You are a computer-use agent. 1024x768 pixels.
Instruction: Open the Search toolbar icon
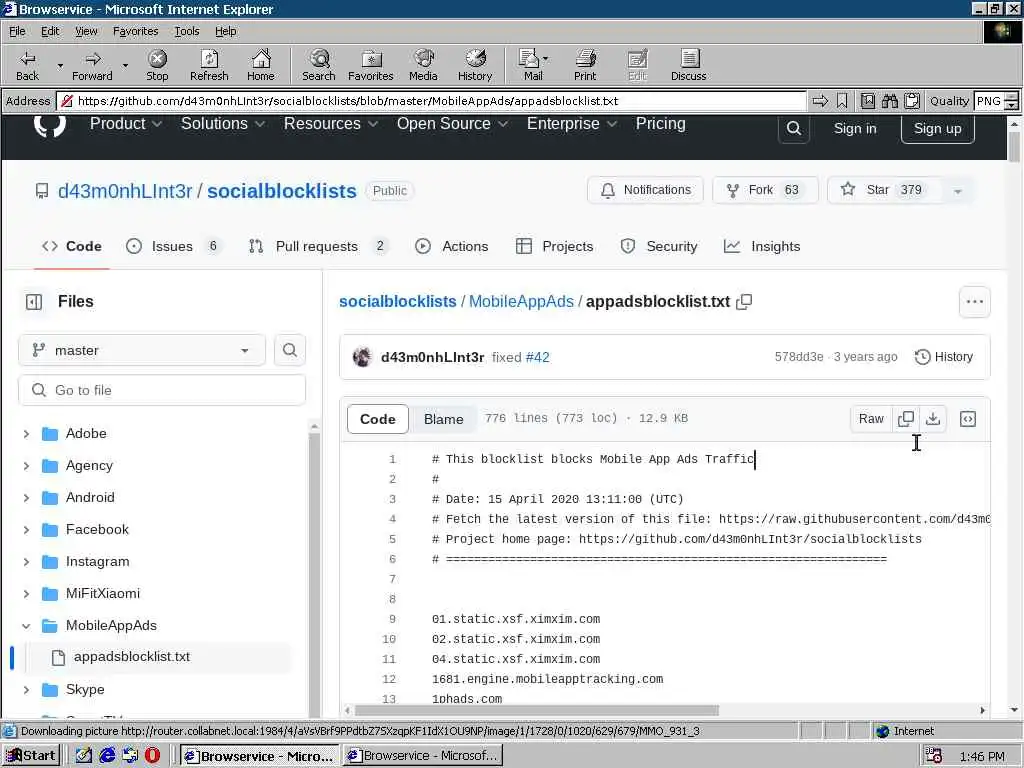click(319, 65)
